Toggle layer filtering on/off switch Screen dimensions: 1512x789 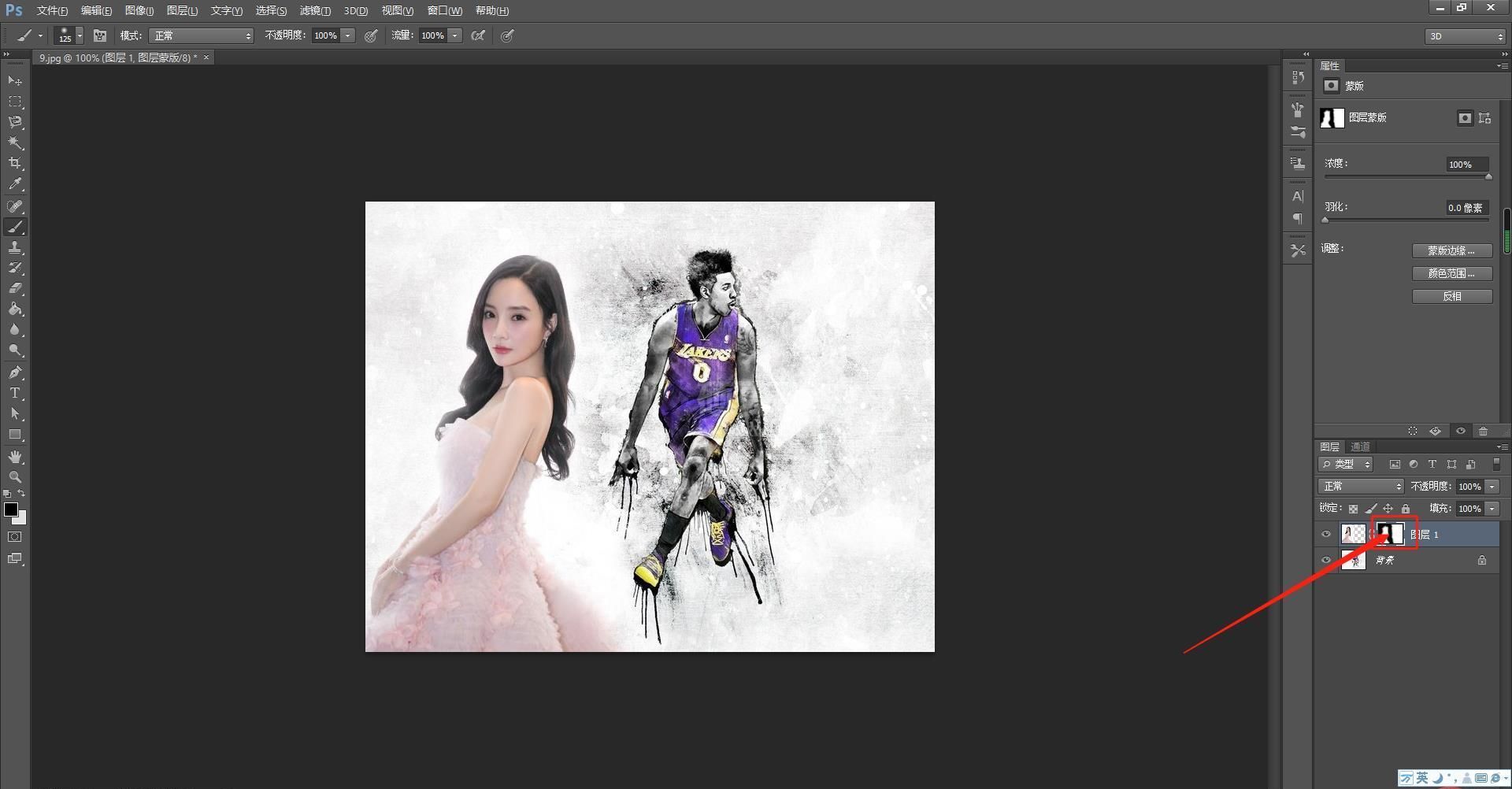pyautogui.click(x=1496, y=465)
